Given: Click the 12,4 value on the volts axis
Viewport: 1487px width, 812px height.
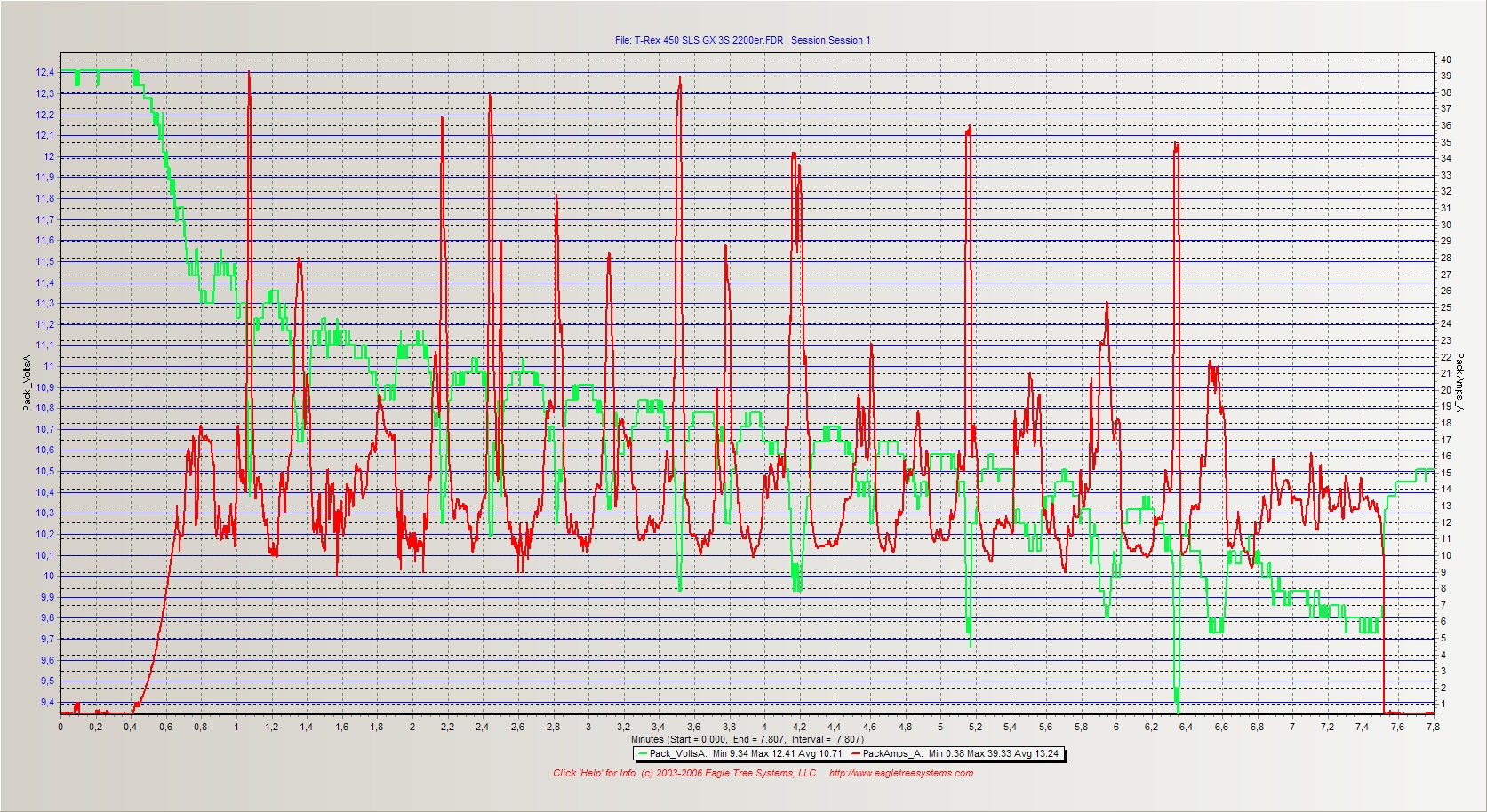Looking at the screenshot, I should point(45,72).
